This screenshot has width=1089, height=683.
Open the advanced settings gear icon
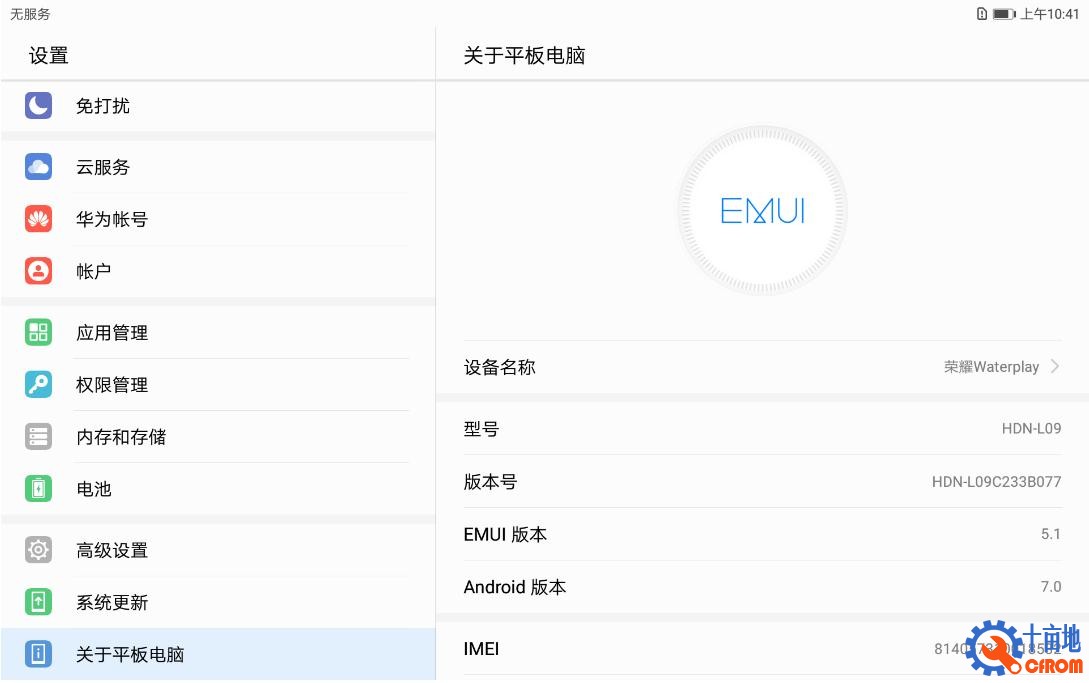click(38, 550)
